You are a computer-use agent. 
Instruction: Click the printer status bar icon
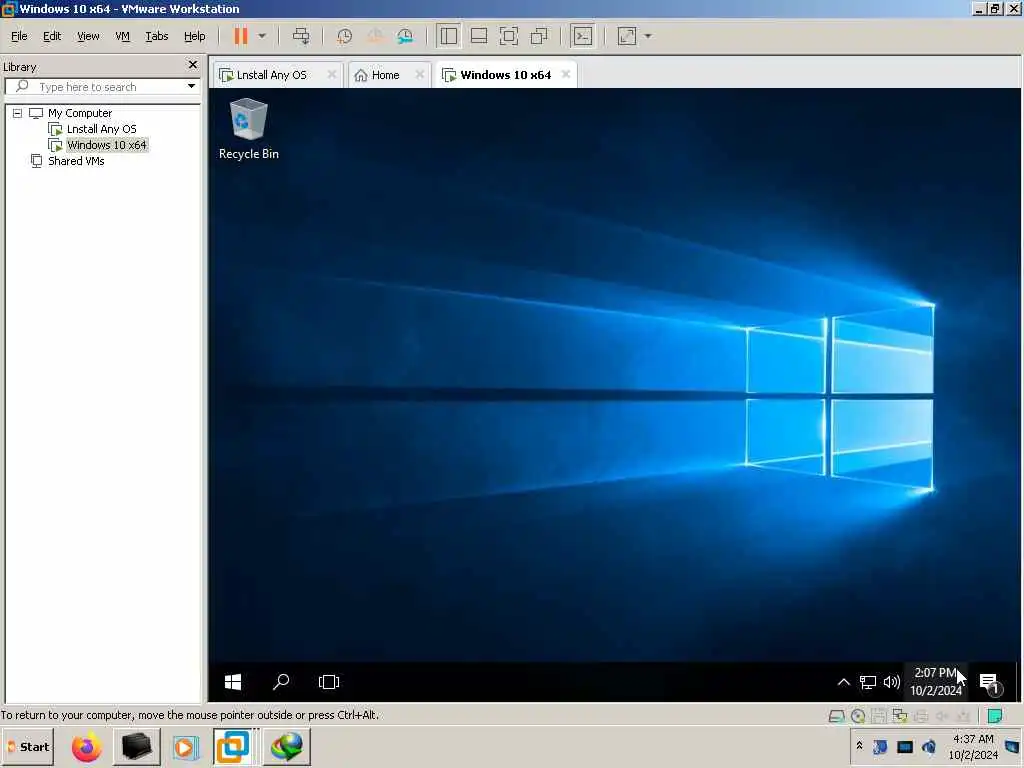click(921, 716)
